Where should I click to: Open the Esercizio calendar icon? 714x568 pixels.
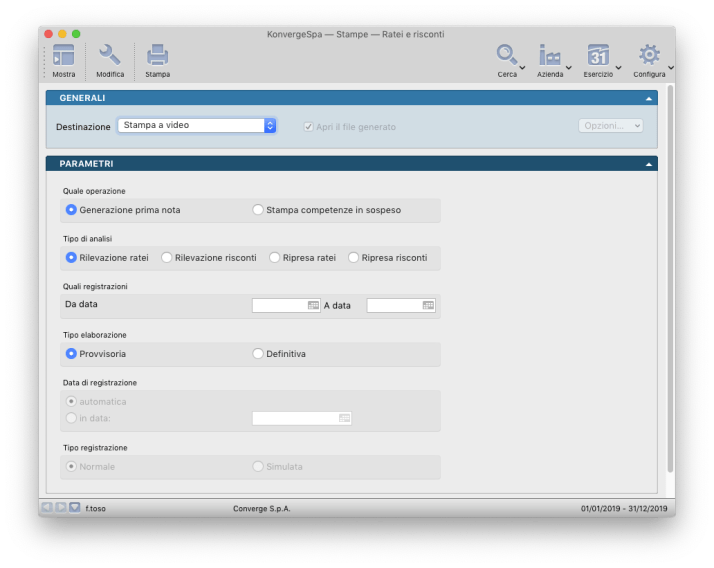pos(598,56)
